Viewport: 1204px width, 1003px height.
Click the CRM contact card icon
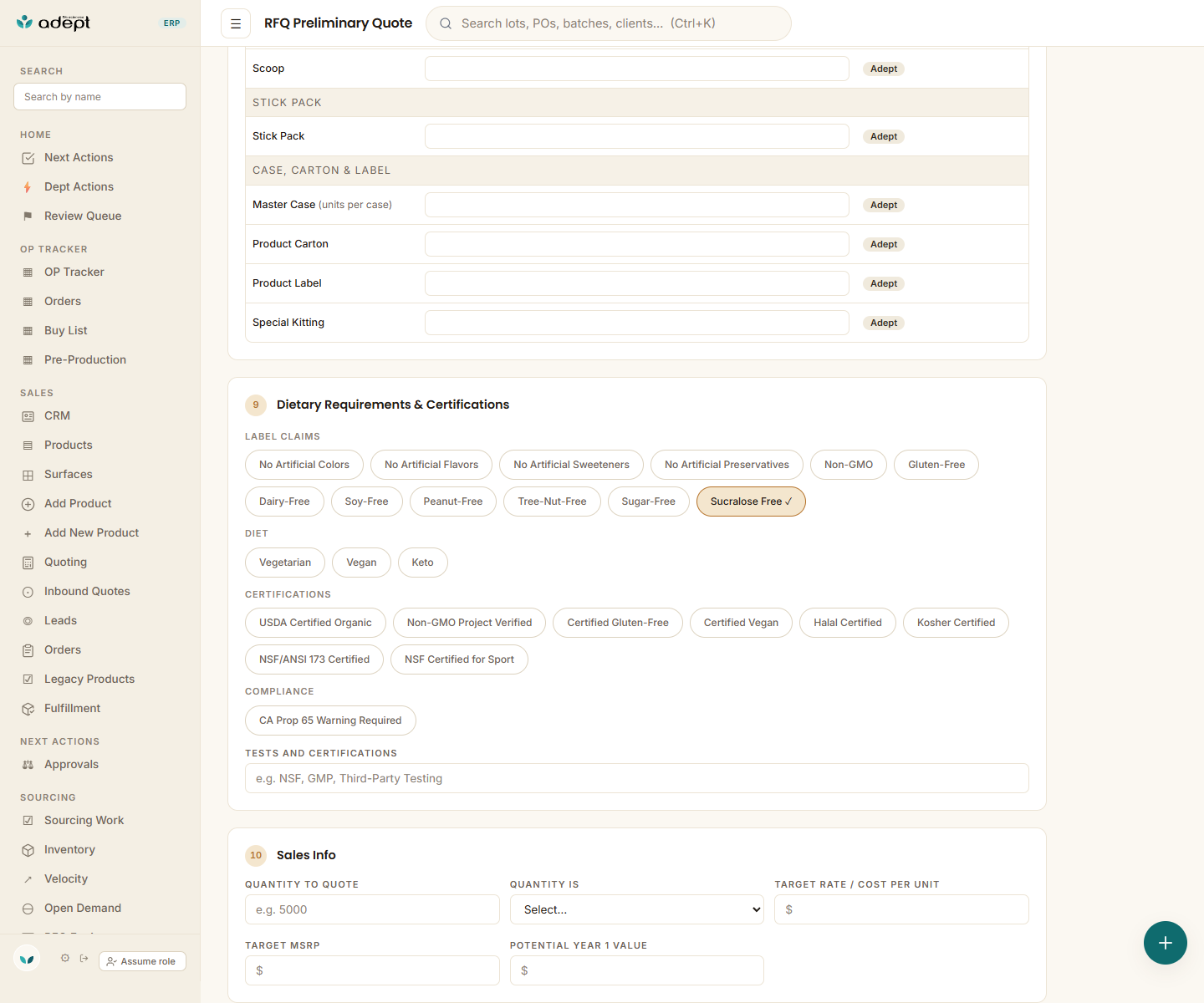[28, 416]
